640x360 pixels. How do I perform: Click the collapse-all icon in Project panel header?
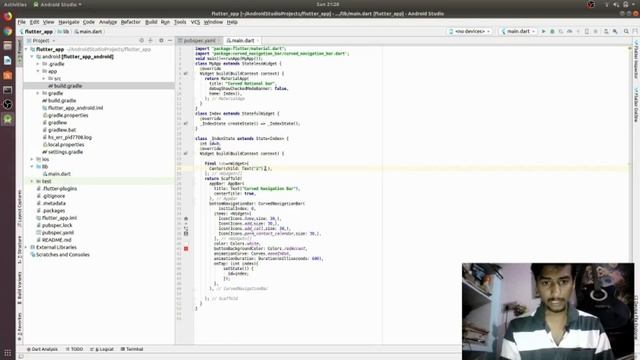(150, 40)
